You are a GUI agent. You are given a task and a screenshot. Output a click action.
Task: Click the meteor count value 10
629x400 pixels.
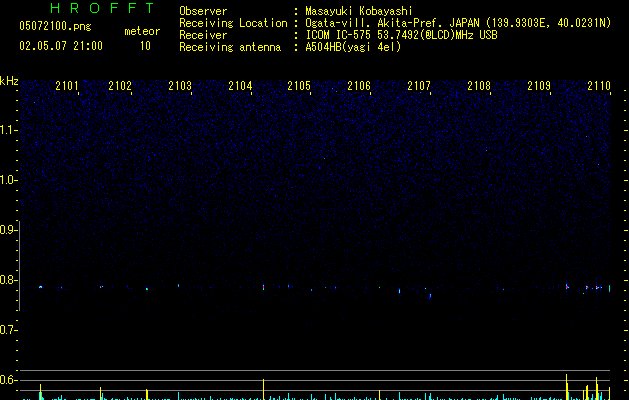145,46
